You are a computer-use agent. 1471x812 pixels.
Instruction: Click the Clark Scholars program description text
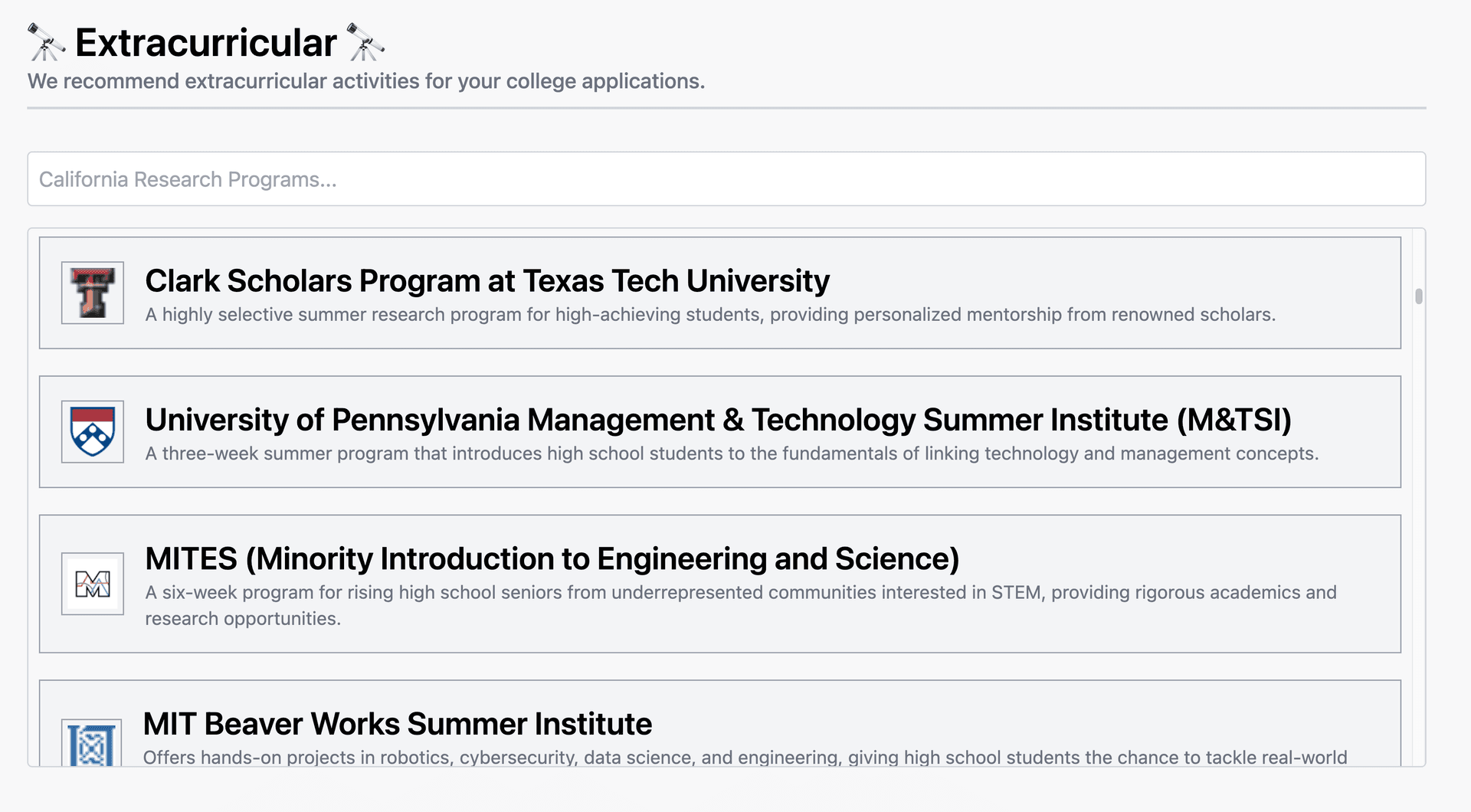(x=709, y=315)
